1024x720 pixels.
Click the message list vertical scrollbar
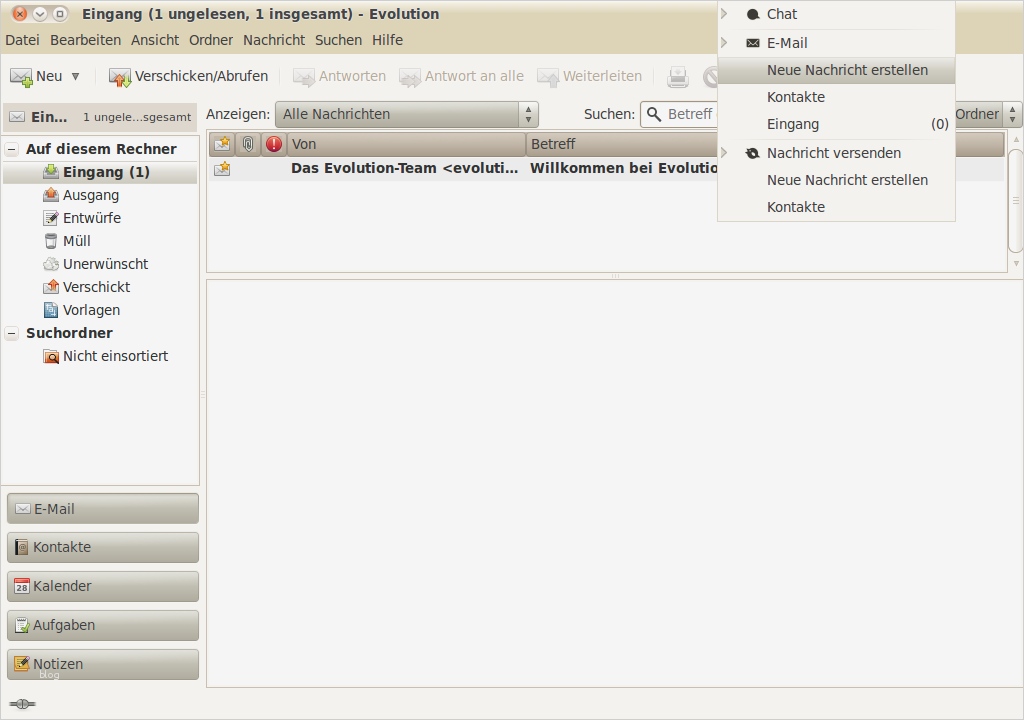tap(1016, 201)
